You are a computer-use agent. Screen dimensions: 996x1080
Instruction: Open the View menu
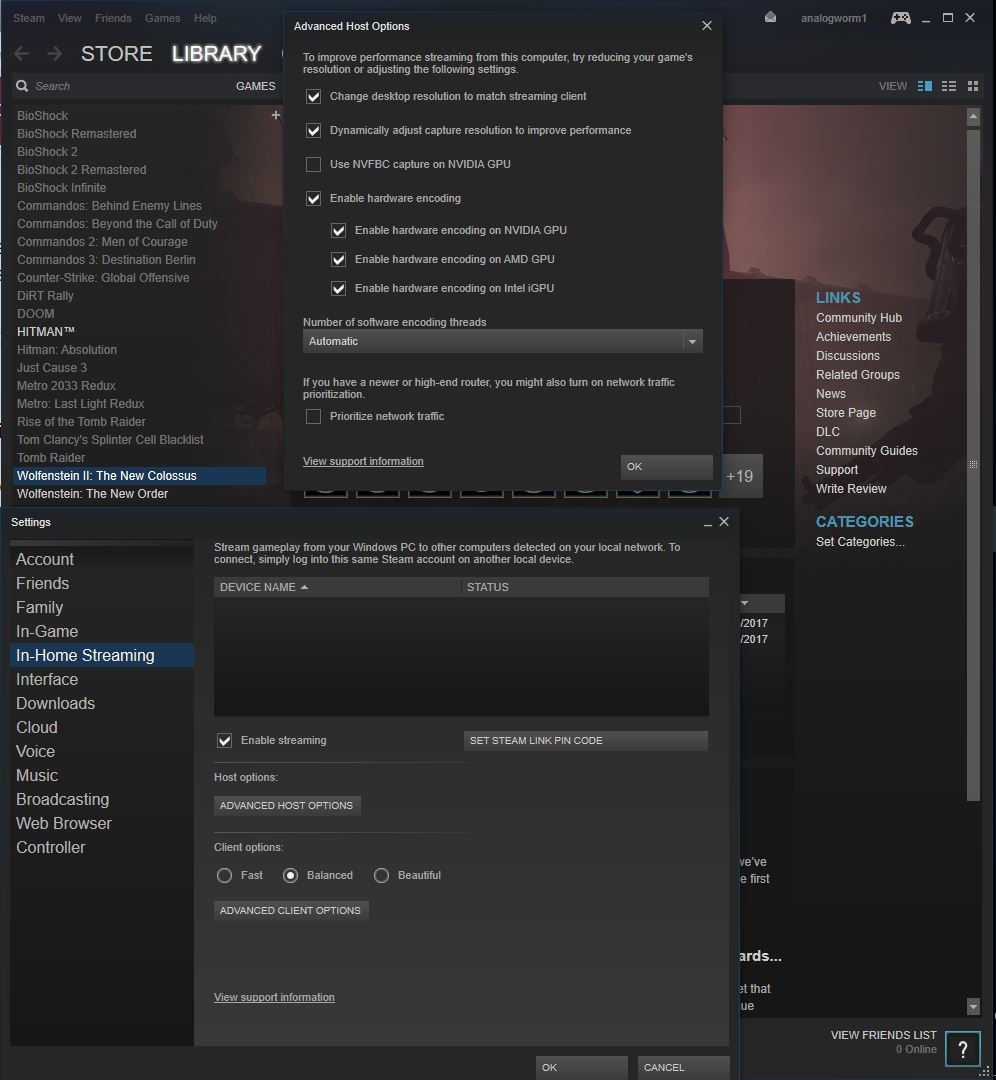70,18
